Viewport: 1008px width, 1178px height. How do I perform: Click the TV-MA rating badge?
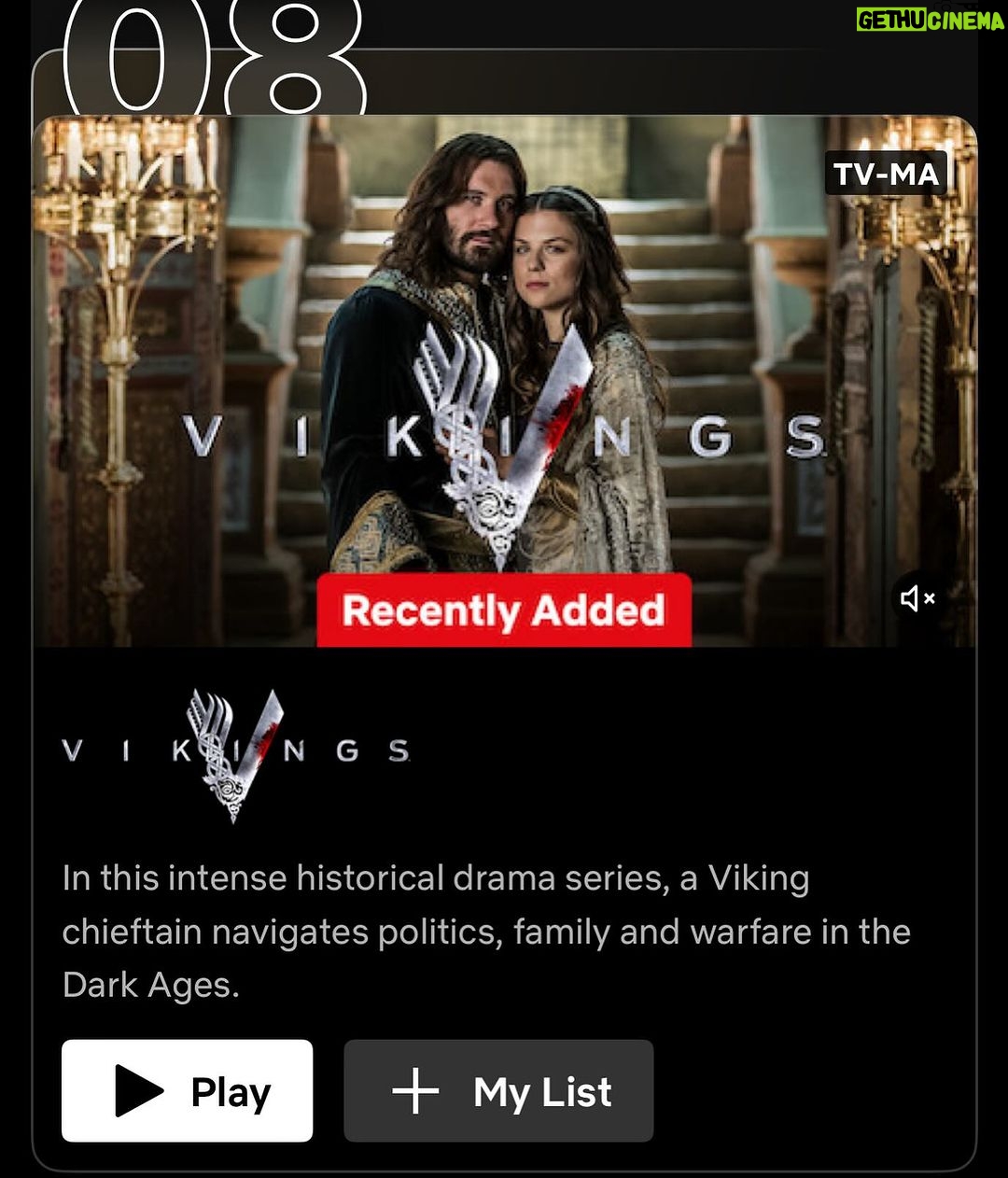(x=886, y=174)
